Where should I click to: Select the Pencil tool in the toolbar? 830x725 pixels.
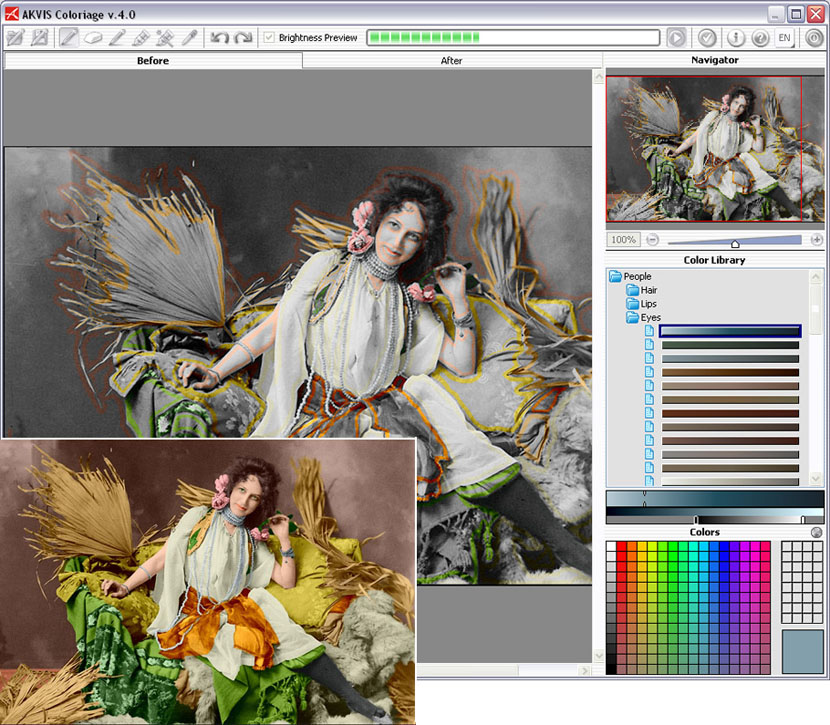coord(69,38)
